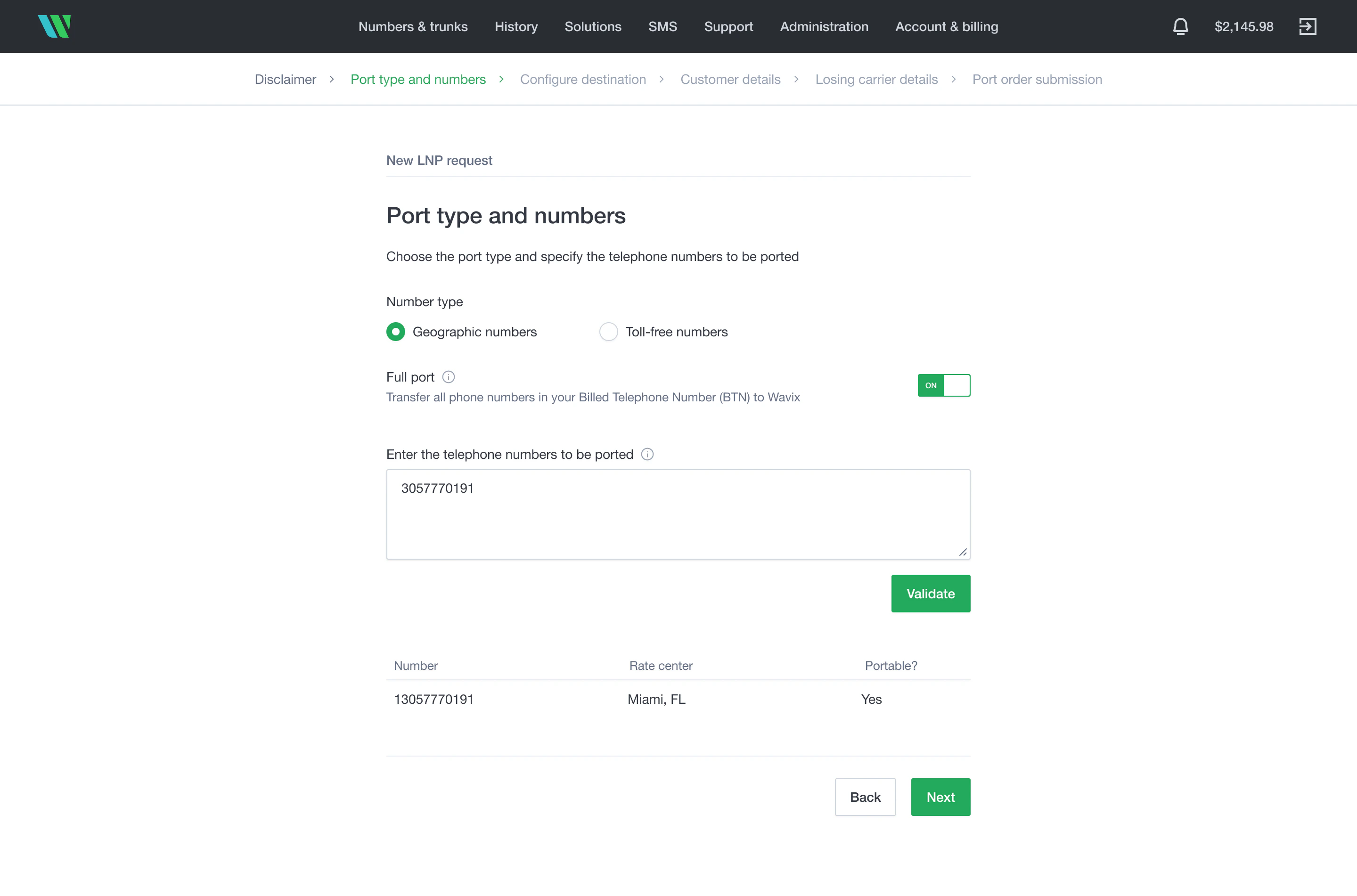The height and width of the screenshot is (896, 1357).
Task: Open the Support menu
Action: [x=728, y=26]
